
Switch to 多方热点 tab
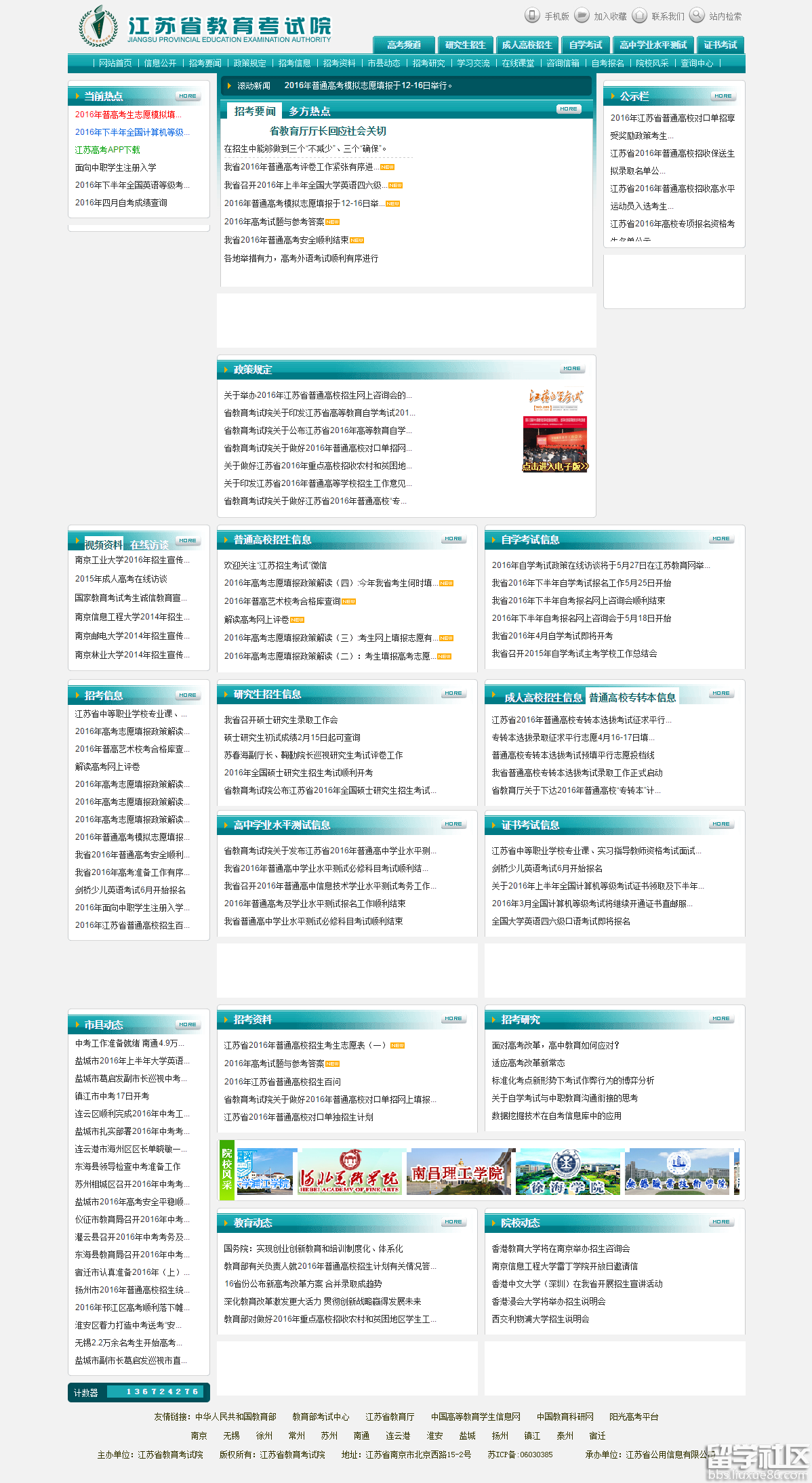310,111
